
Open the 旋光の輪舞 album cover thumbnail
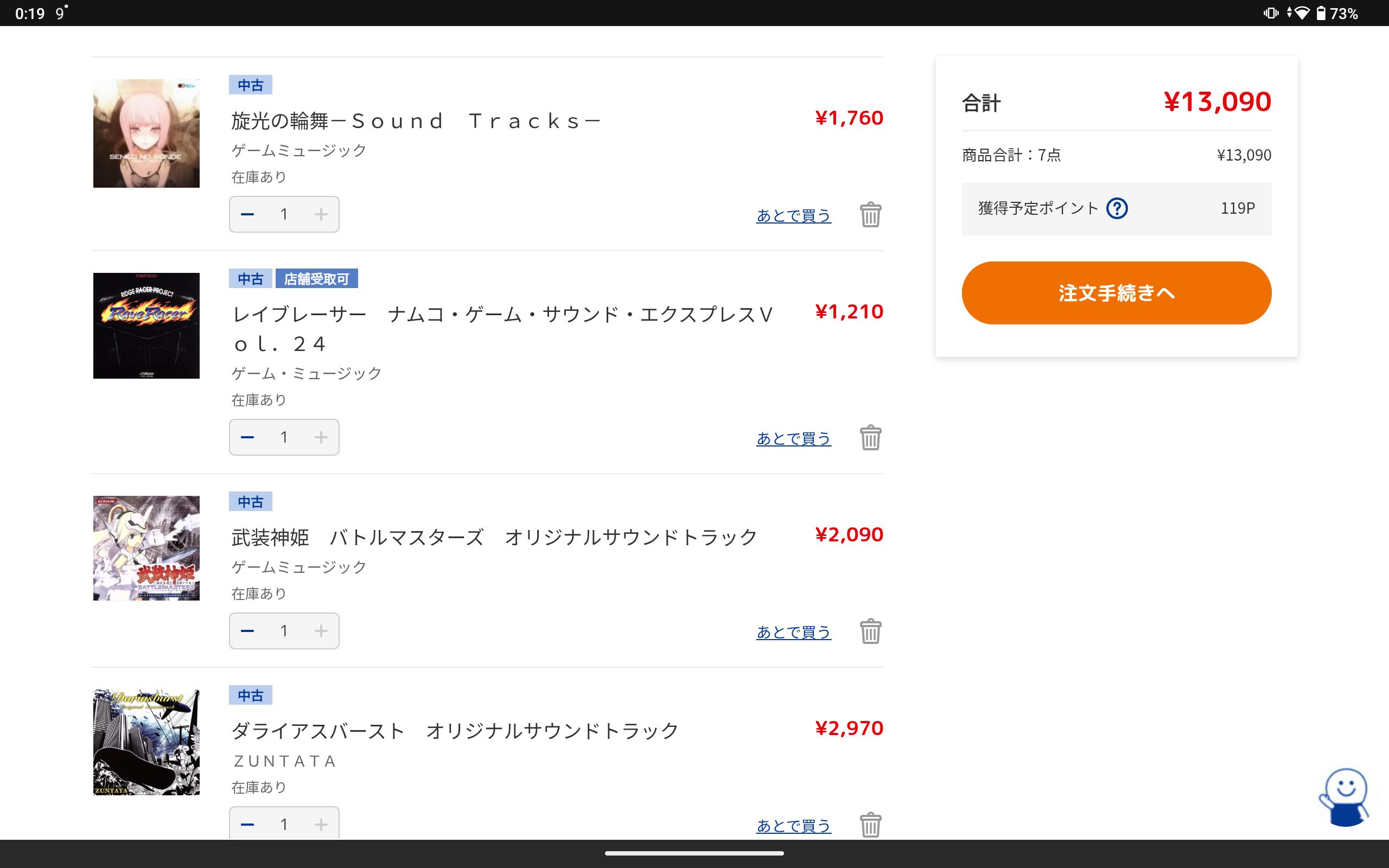[x=146, y=133]
